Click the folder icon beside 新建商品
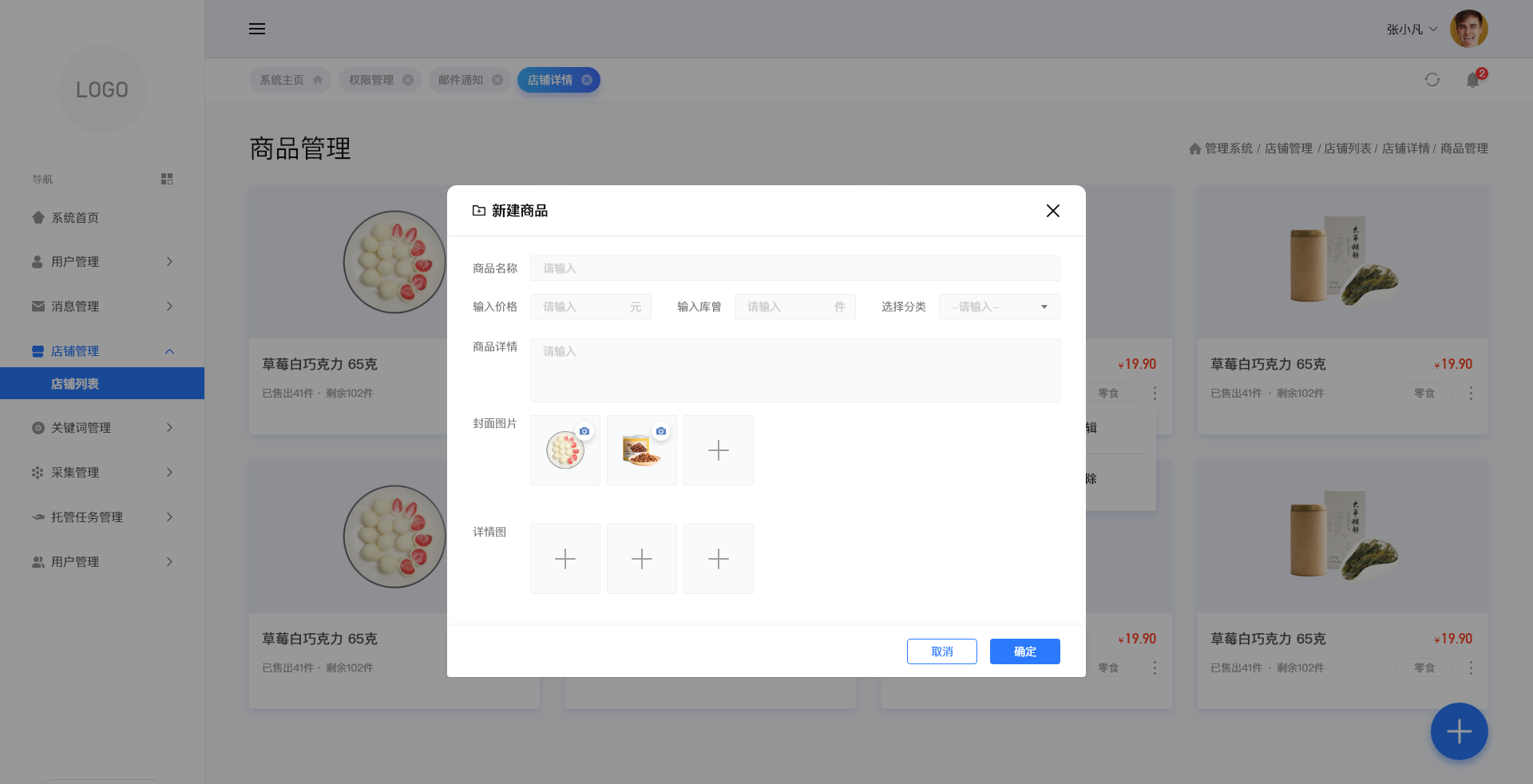Viewport: 1533px width, 784px height. (479, 211)
